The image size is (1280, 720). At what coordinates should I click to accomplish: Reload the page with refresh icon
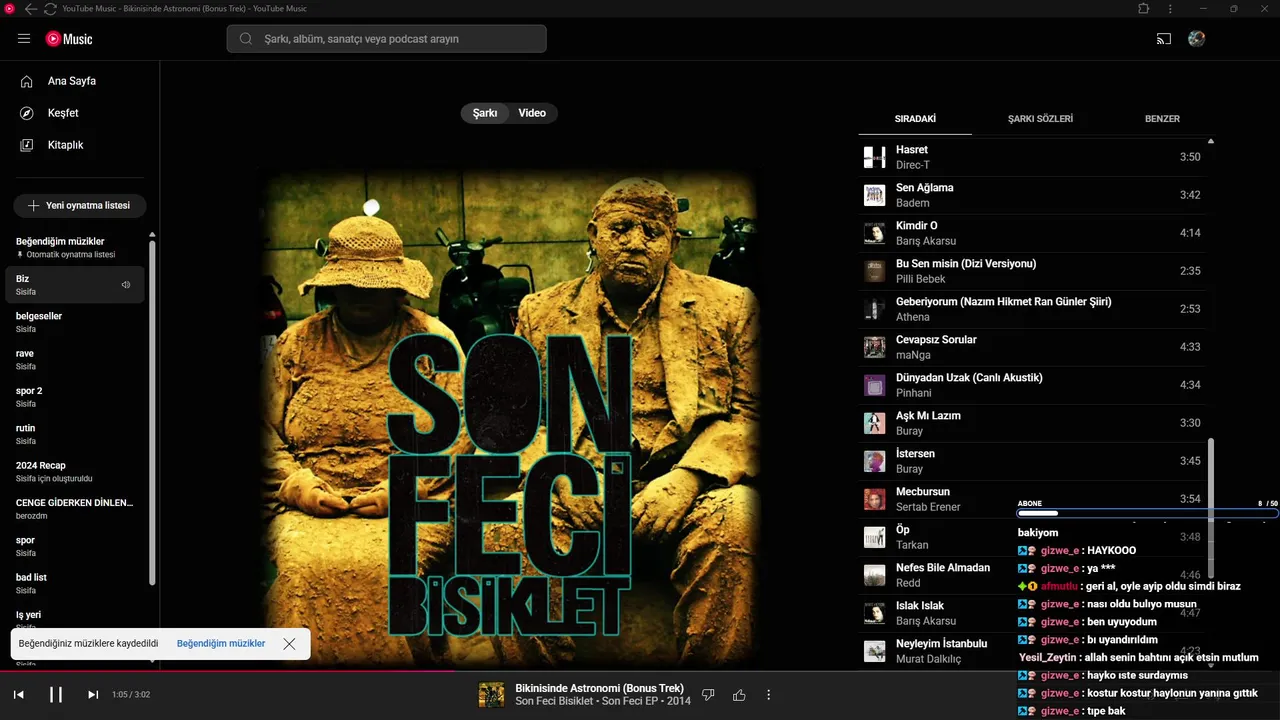[50, 8]
